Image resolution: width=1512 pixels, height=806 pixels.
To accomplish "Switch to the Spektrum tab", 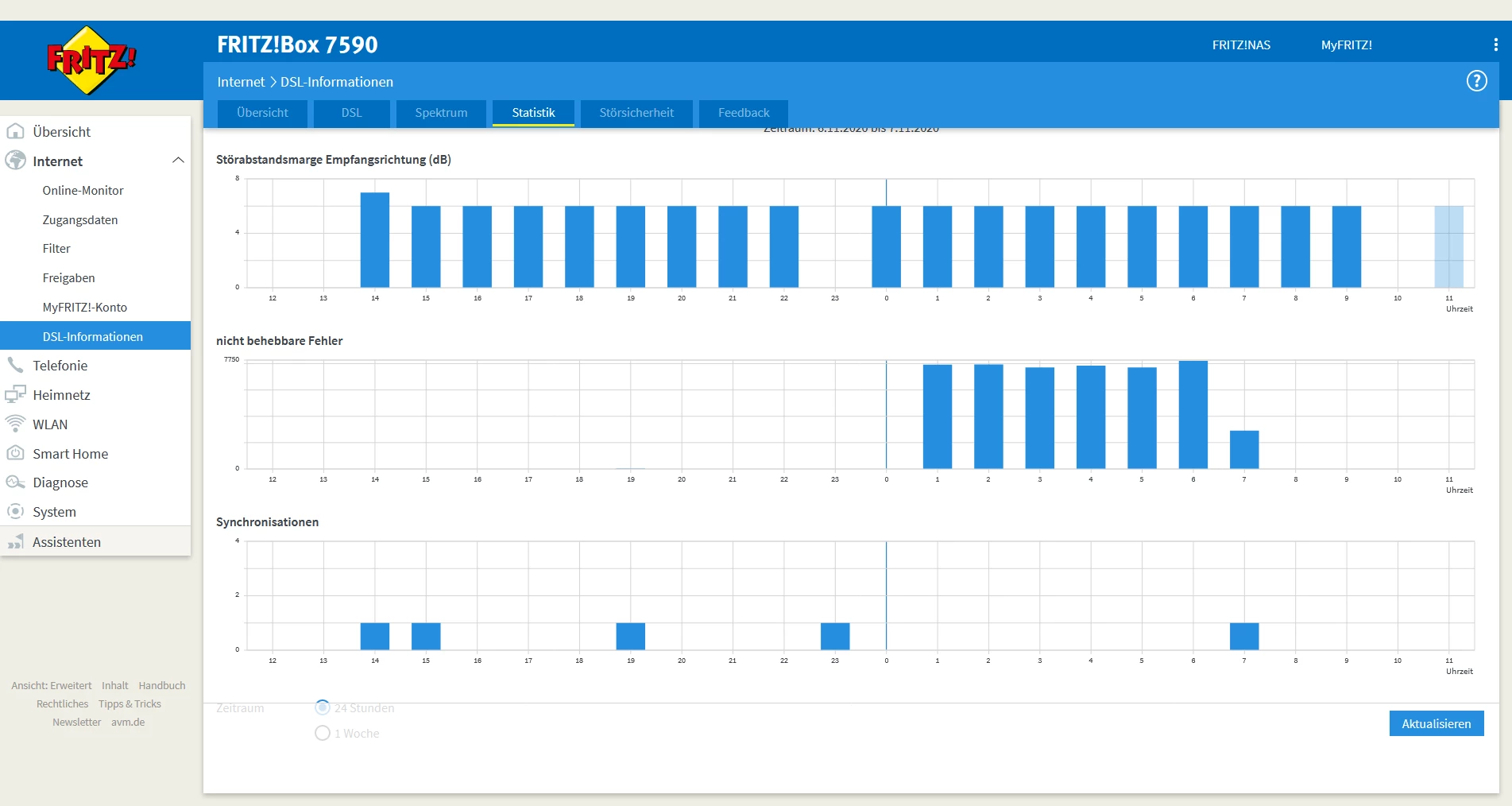I will [x=441, y=113].
